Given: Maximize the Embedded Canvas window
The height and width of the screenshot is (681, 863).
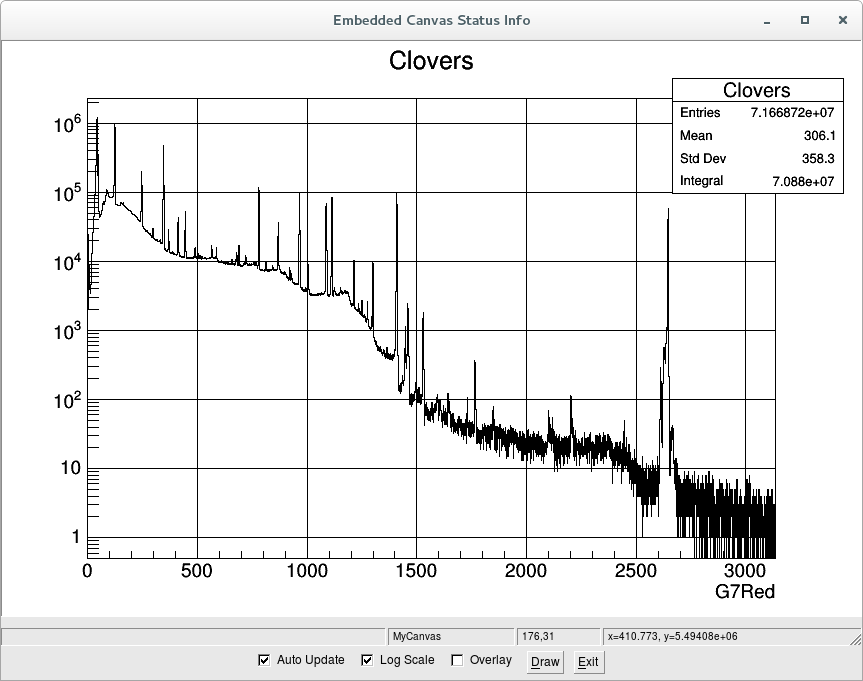Looking at the screenshot, I should pos(804,20).
